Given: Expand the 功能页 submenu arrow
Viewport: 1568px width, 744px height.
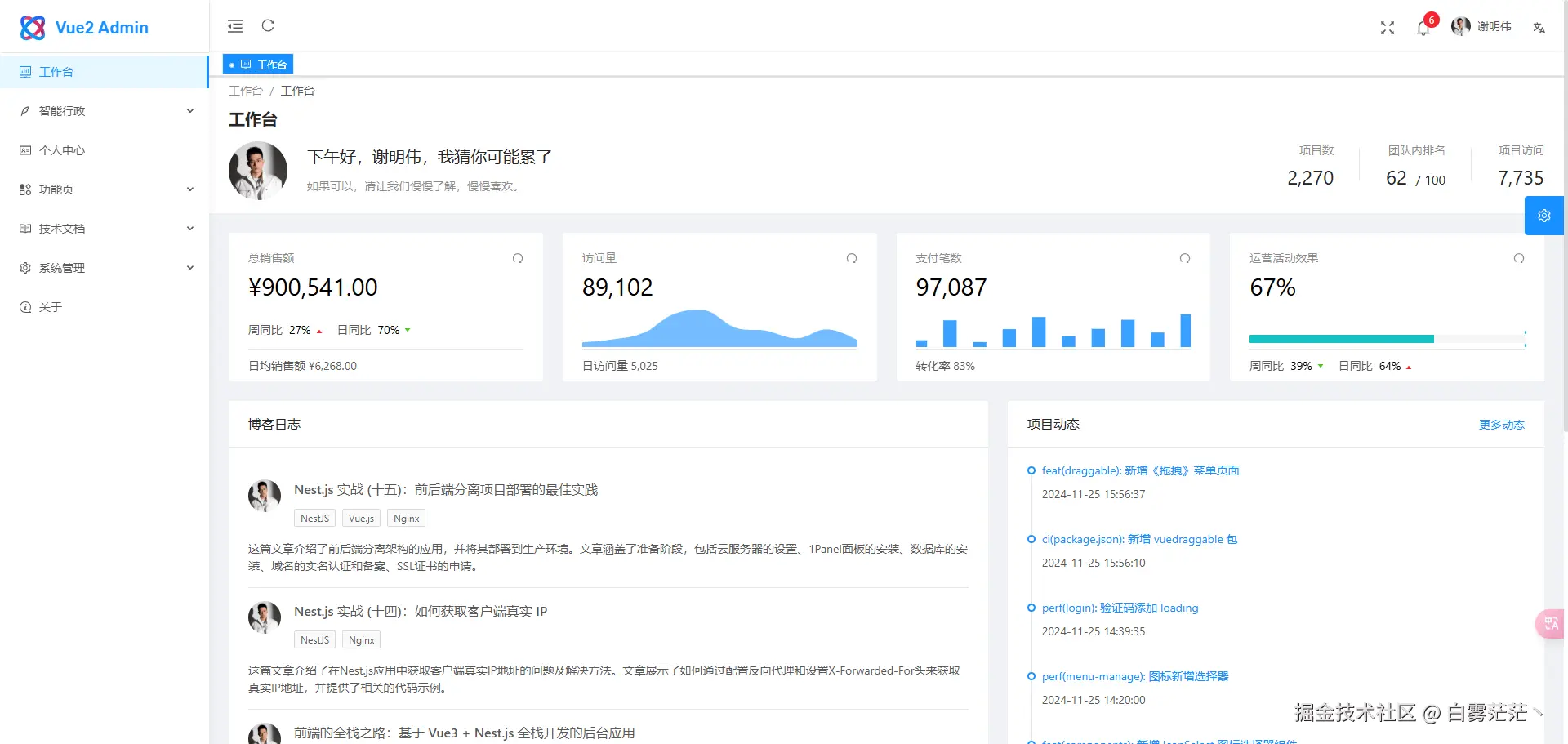Looking at the screenshot, I should pos(190,189).
